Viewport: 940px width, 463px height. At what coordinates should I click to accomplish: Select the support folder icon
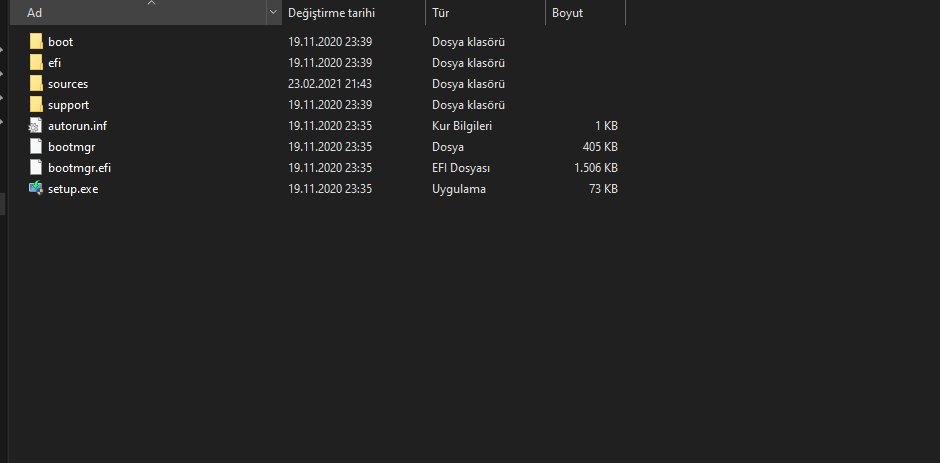point(37,105)
